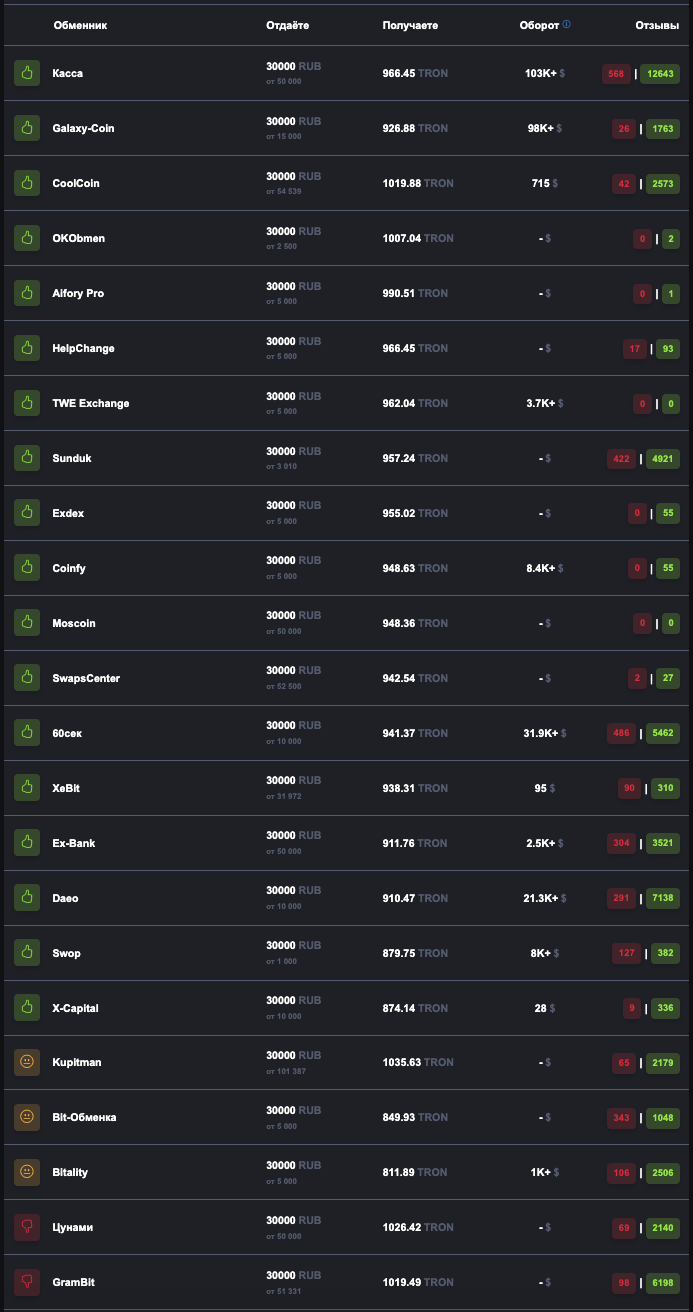The image size is (693, 1312).
Task: Click the neutral face icon next to Kupitman
Action: [x=27, y=1062]
